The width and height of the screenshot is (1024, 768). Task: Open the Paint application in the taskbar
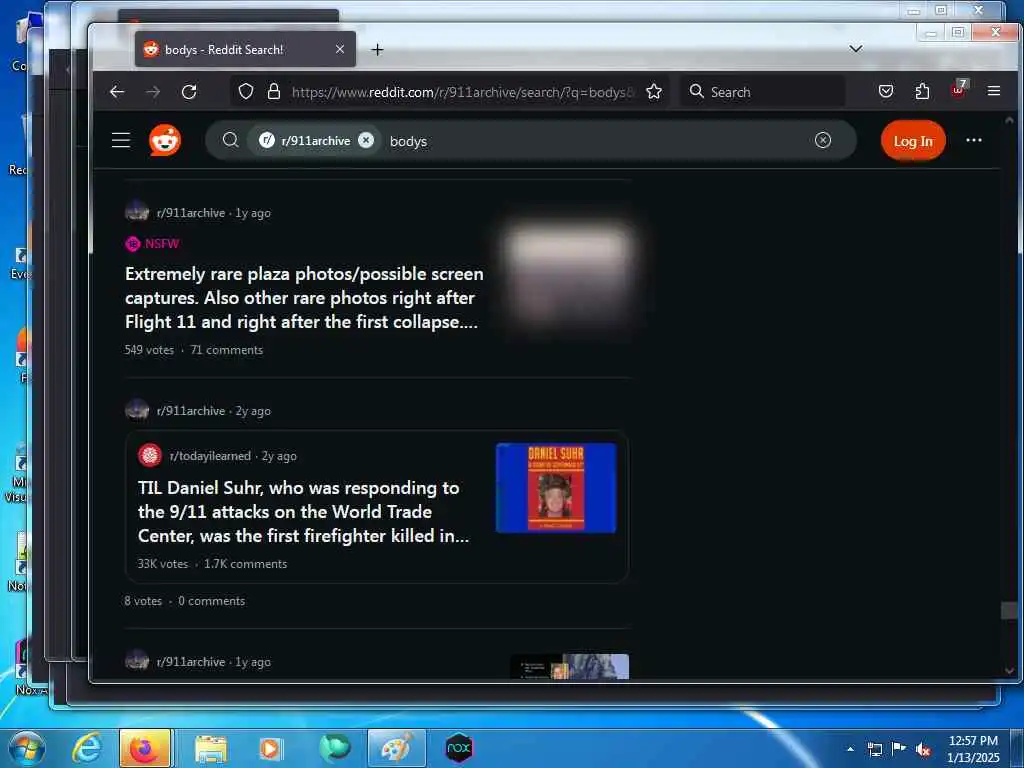pos(396,748)
